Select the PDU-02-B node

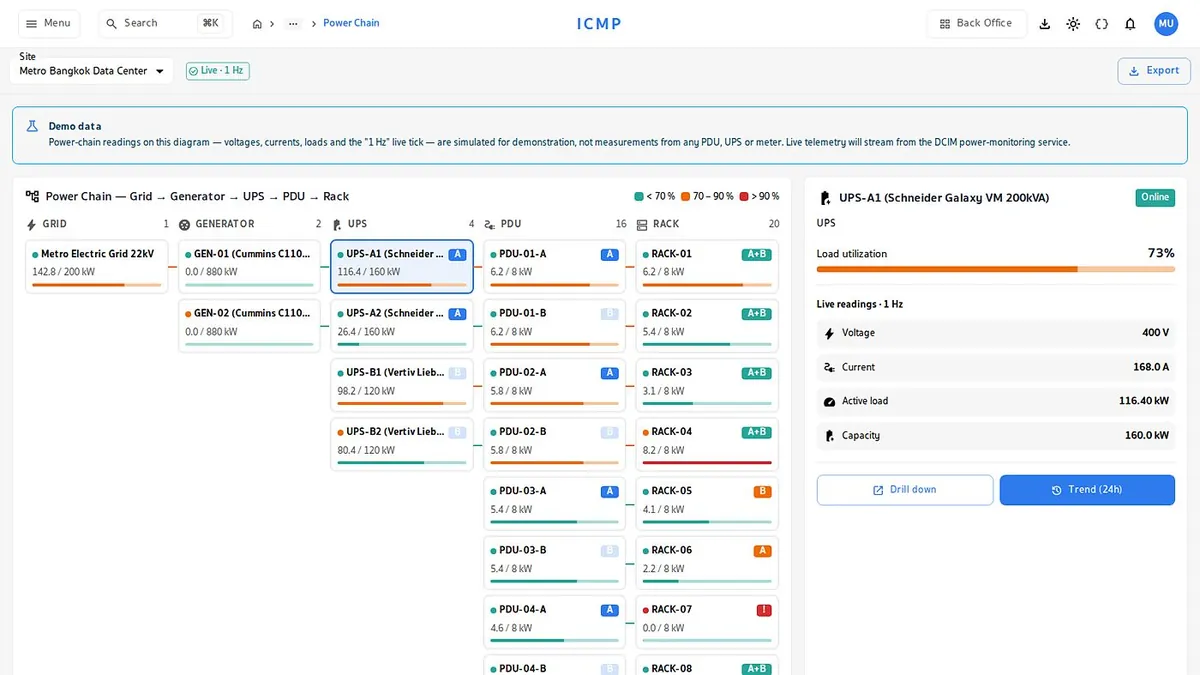click(x=554, y=444)
